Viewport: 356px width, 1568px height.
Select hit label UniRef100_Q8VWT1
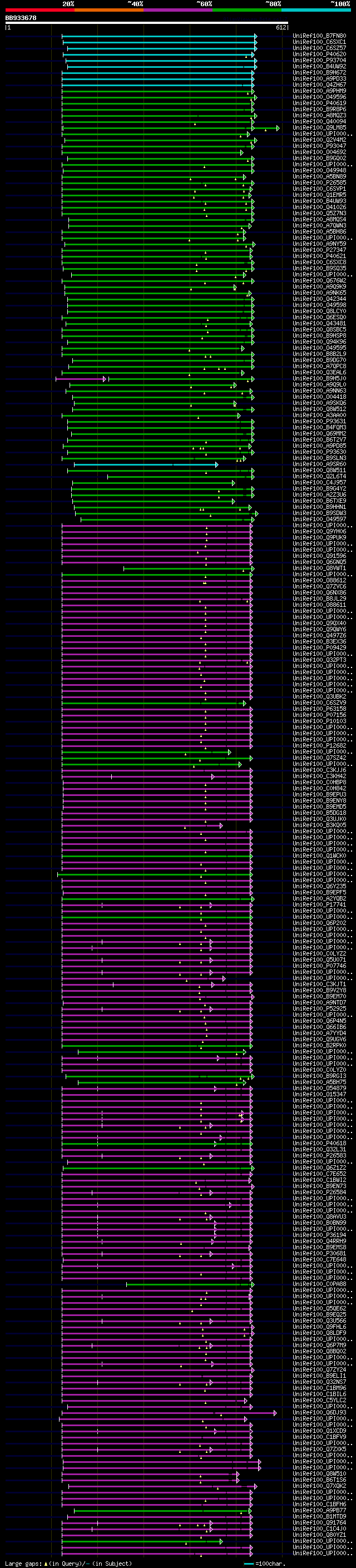tap(319, 568)
